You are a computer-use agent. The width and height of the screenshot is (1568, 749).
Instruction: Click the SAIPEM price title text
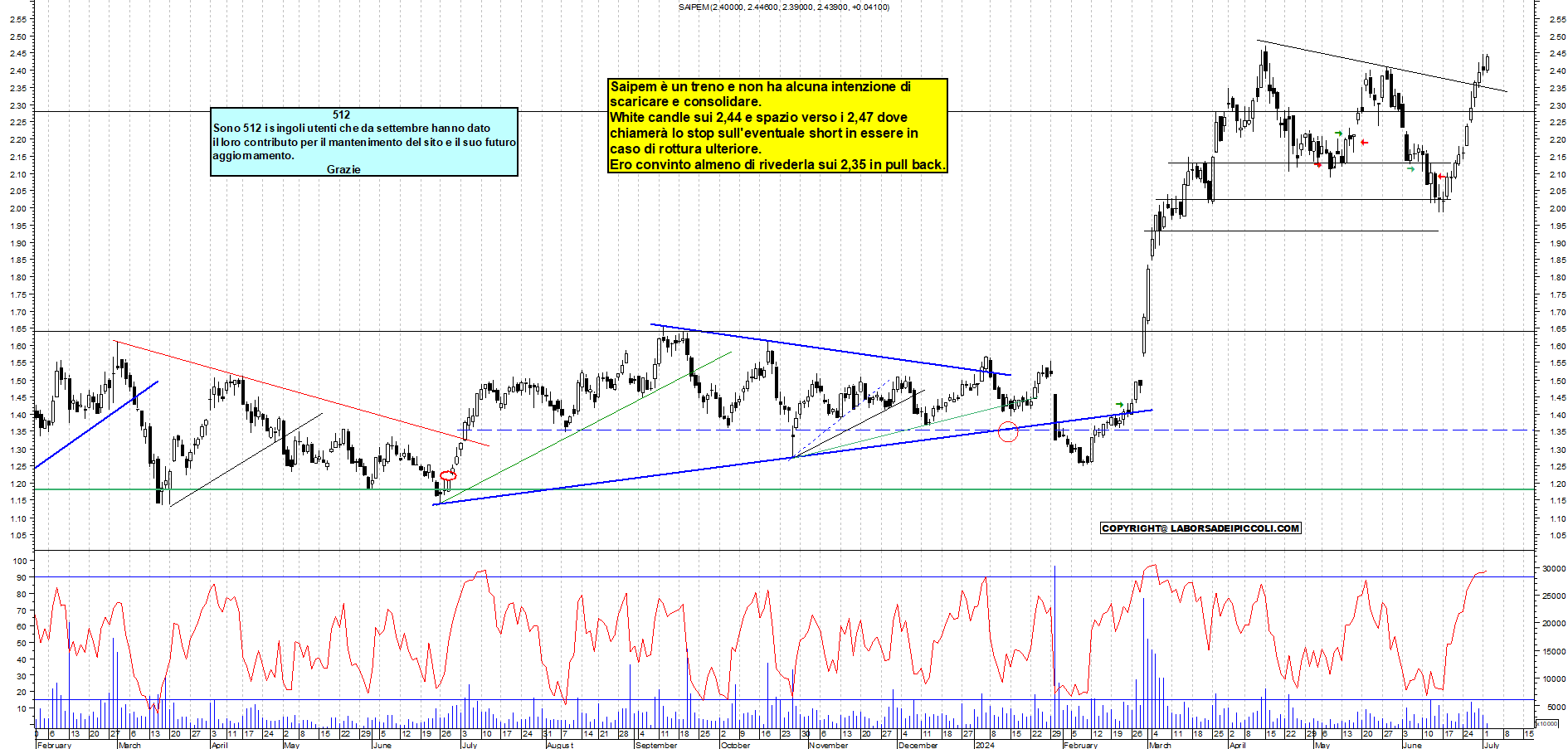point(783,7)
